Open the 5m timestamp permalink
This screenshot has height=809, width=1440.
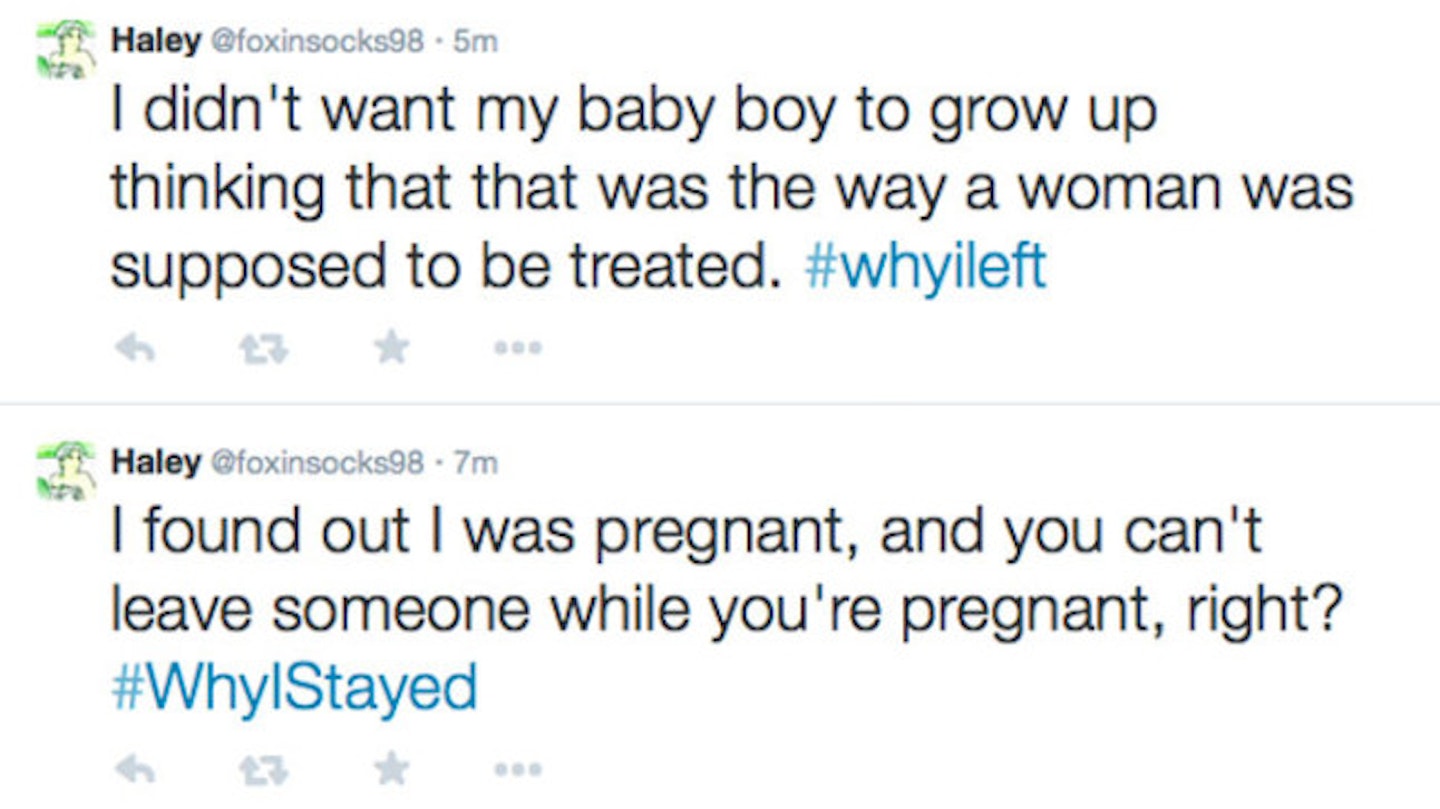click(473, 42)
